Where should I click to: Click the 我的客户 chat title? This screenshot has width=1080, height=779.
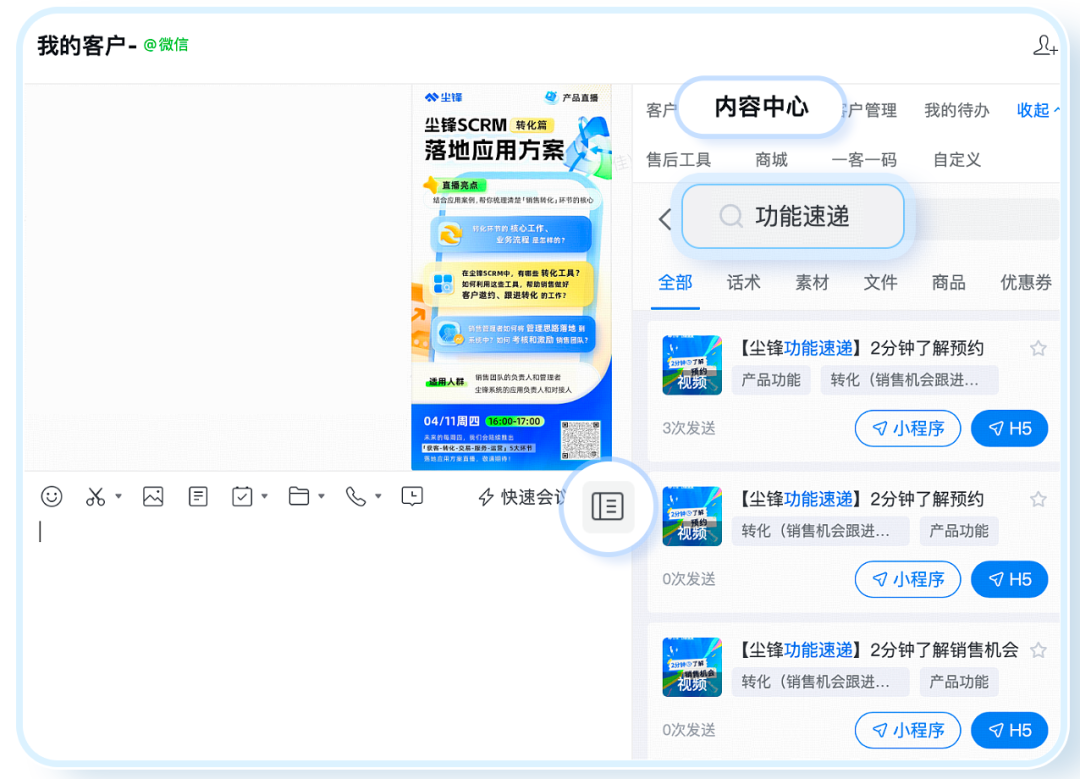pos(86,45)
